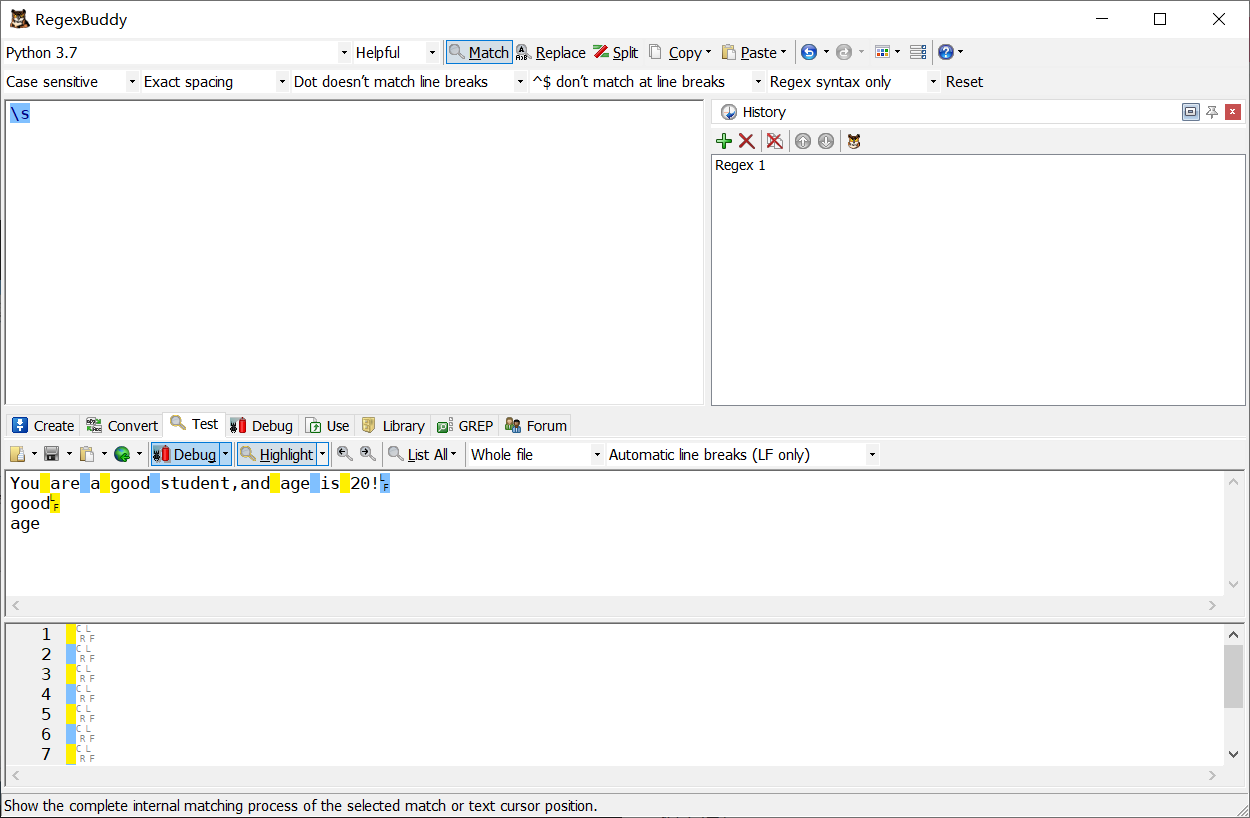
Task: Click the new test file icon
Action: [18, 454]
